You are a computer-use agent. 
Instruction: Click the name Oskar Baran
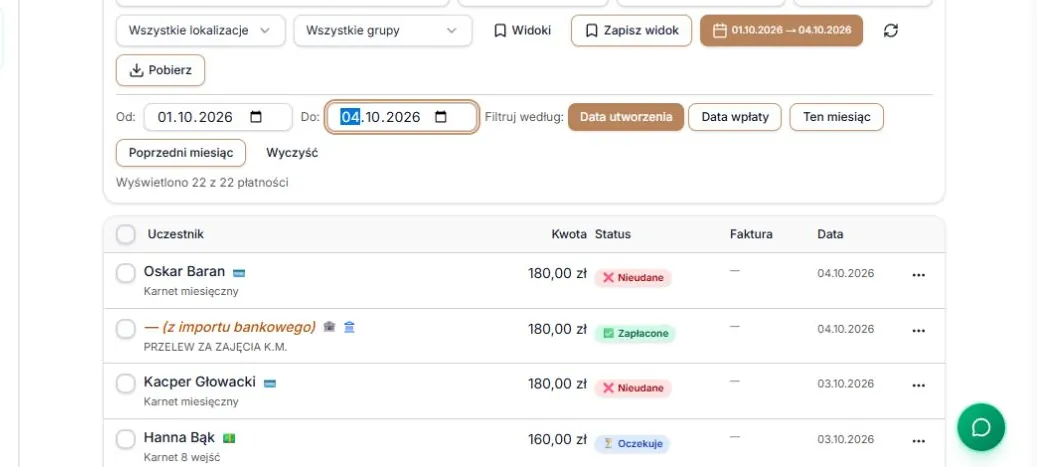tap(185, 271)
